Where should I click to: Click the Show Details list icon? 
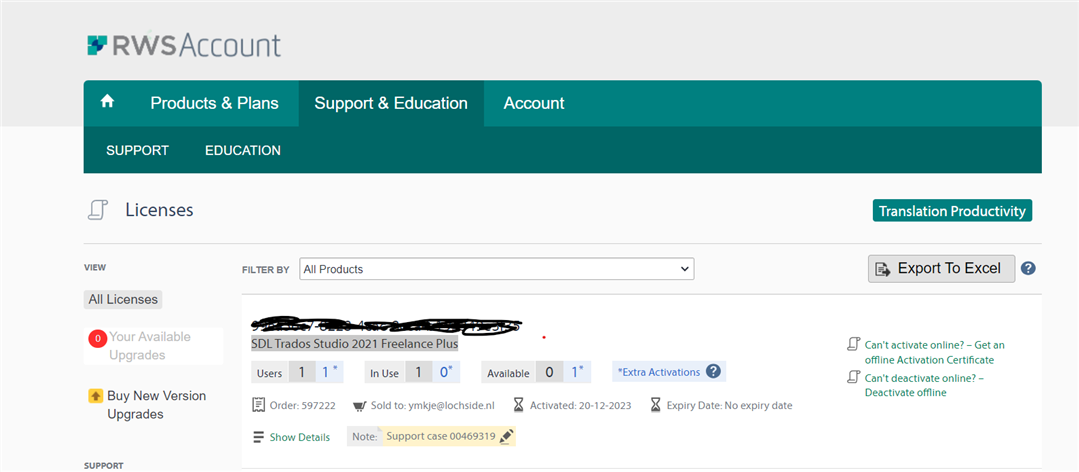pos(259,437)
